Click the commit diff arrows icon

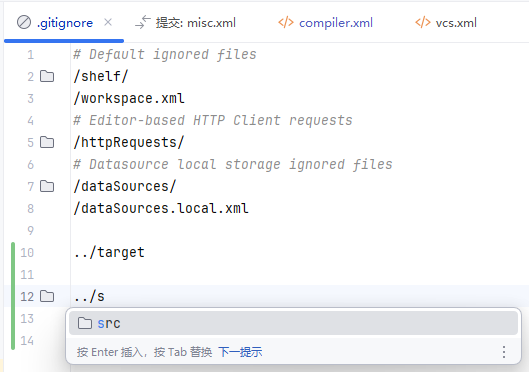(x=143, y=22)
